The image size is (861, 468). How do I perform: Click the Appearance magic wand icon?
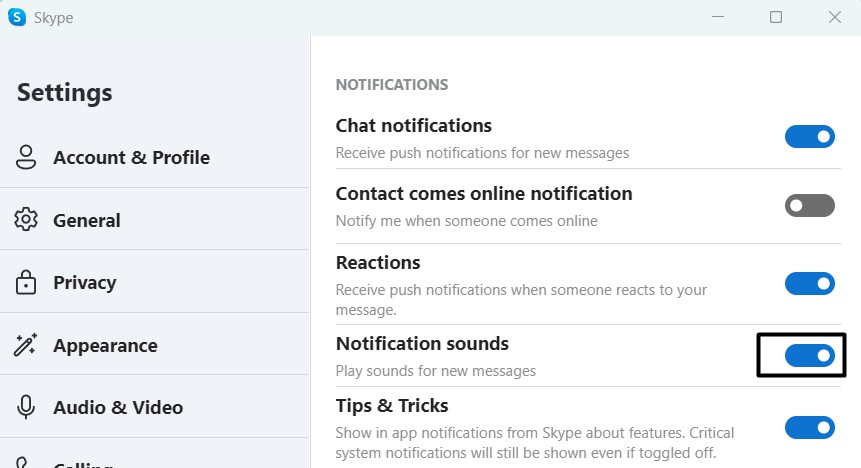coord(26,346)
